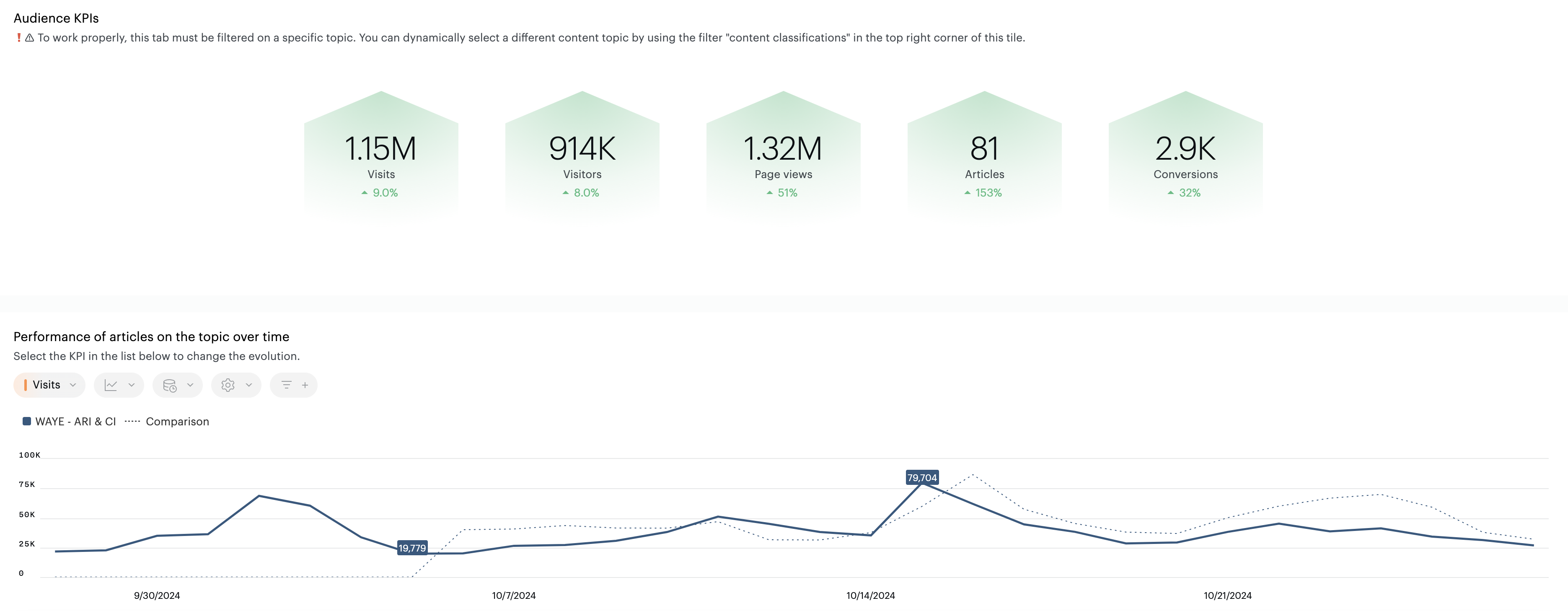Select the 914K Visitors KPI tile

582,158
